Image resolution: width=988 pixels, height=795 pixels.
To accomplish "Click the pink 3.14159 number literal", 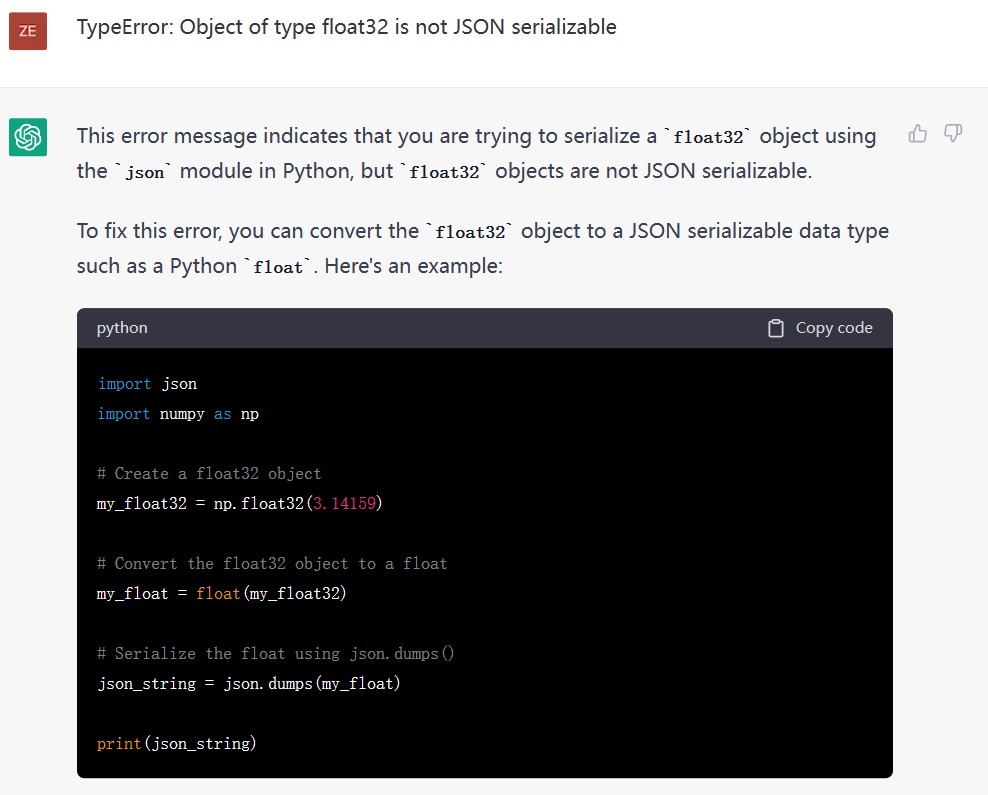I will click(345, 503).
